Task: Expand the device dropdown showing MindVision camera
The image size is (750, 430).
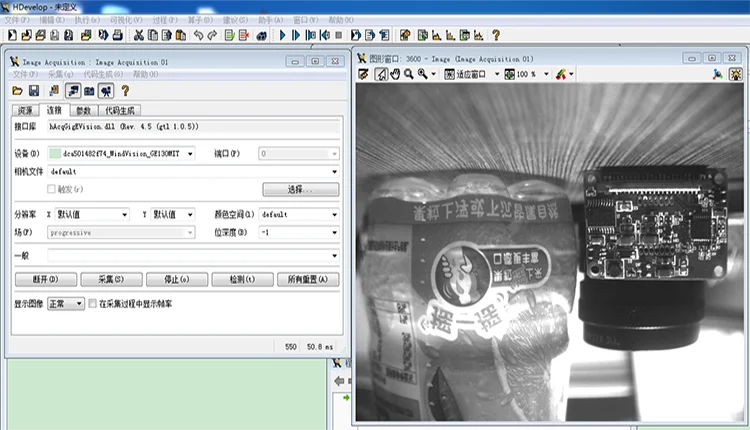Action: (190, 154)
